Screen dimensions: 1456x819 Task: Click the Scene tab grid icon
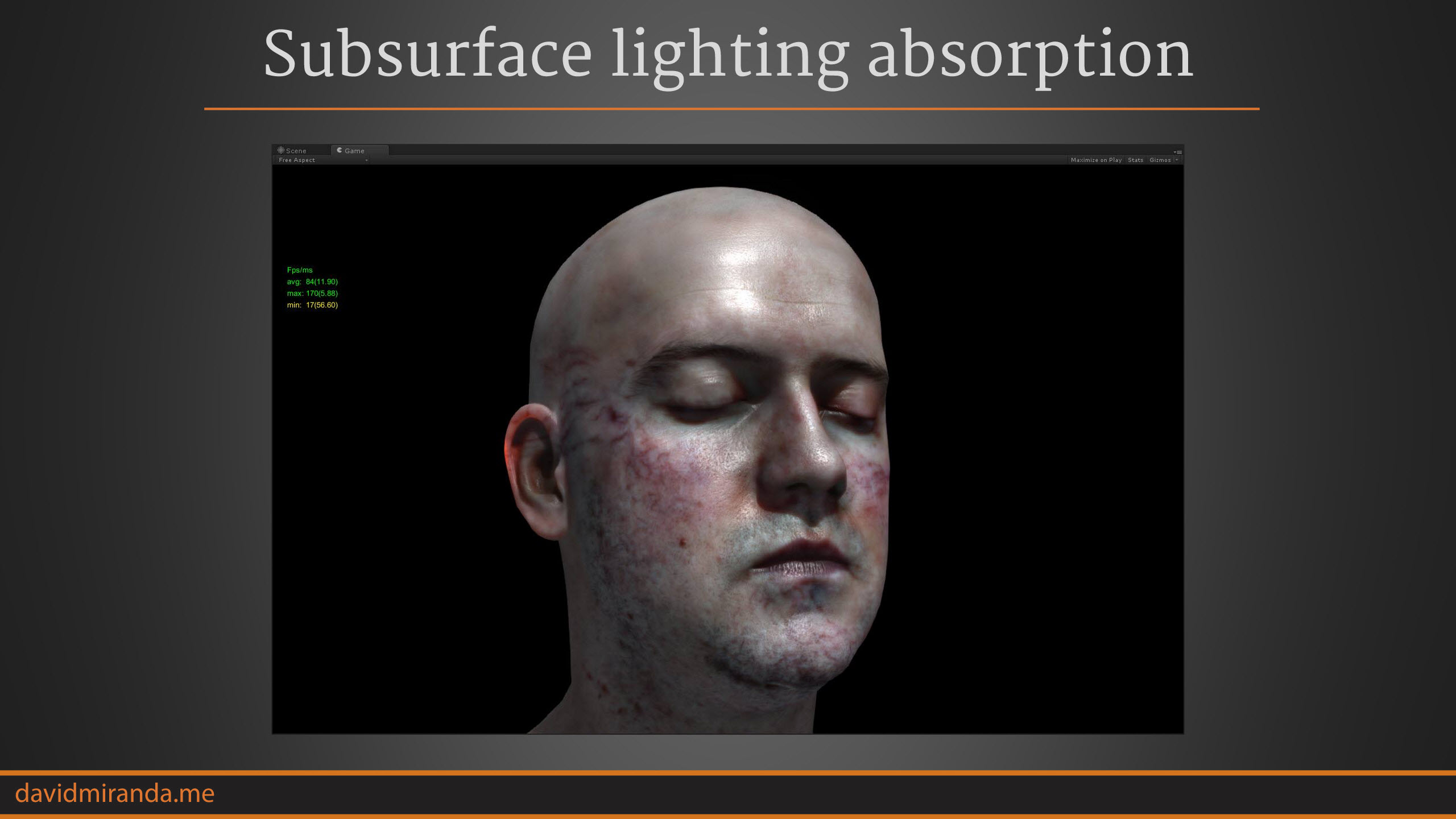click(280, 150)
